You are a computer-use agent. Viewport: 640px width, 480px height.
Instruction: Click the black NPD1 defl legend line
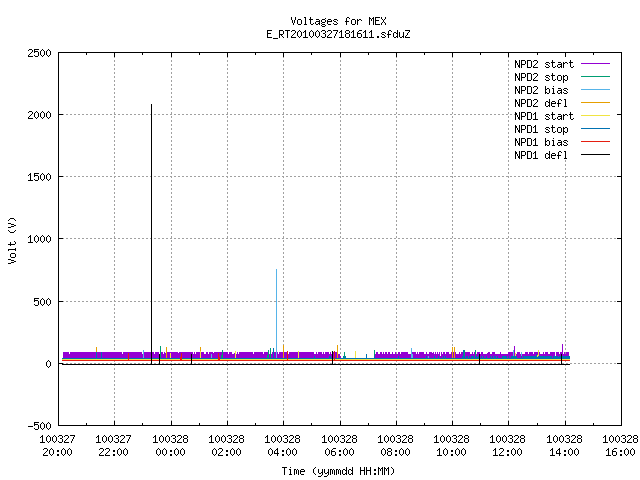[x=595, y=155]
